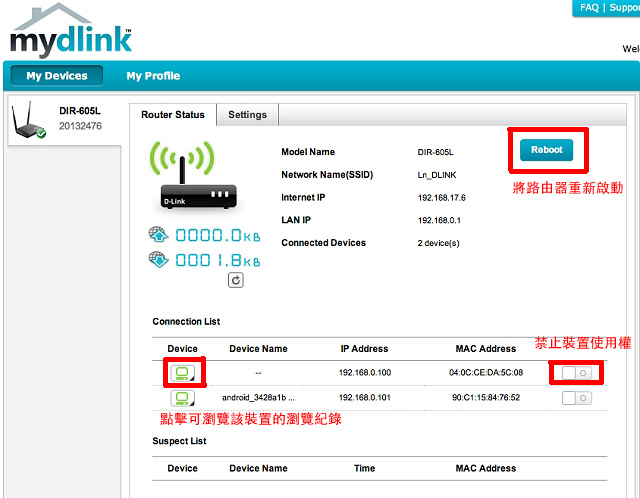Image resolution: width=640 pixels, height=498 pixels.
Task: Click the download traffic globe icon
Action: point(158,260)
